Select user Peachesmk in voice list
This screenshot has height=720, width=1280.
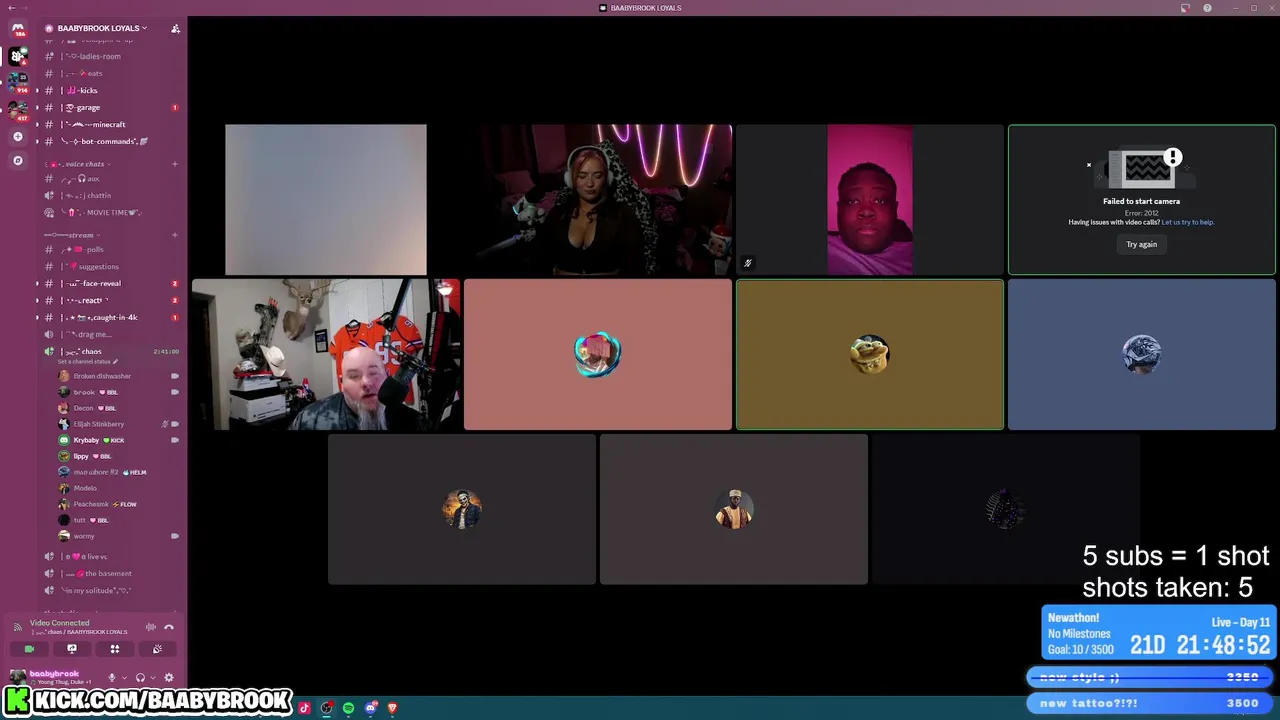[118, 504]
